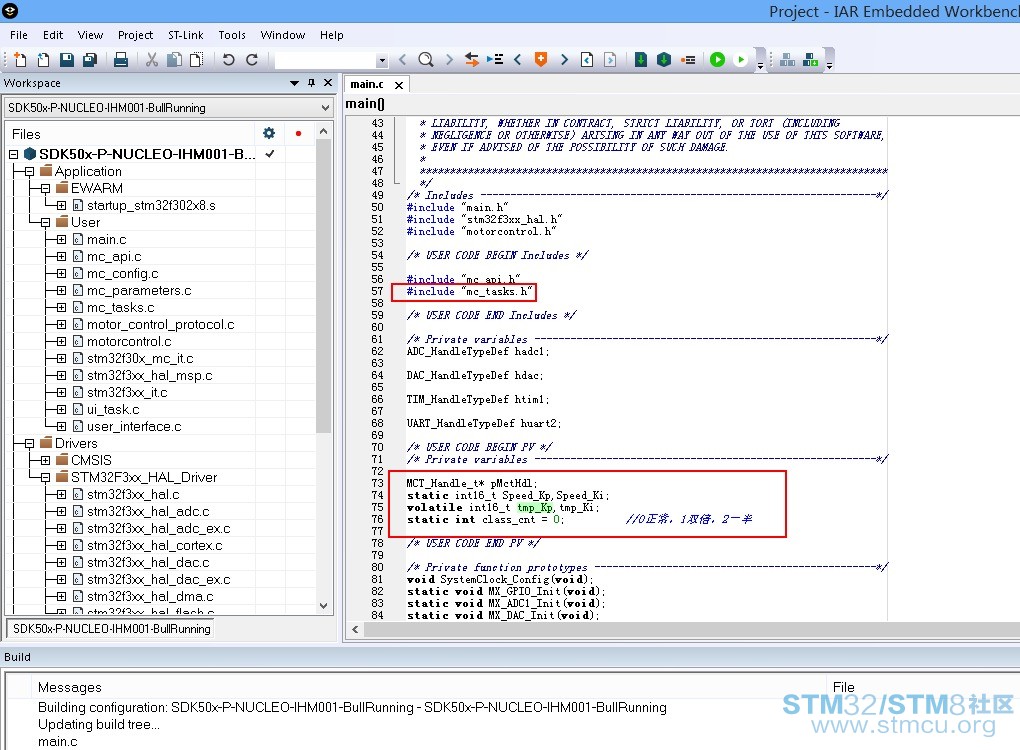Open the Help menu
The height and width of the screenshot is (750, 1020).
click(331, 35)
